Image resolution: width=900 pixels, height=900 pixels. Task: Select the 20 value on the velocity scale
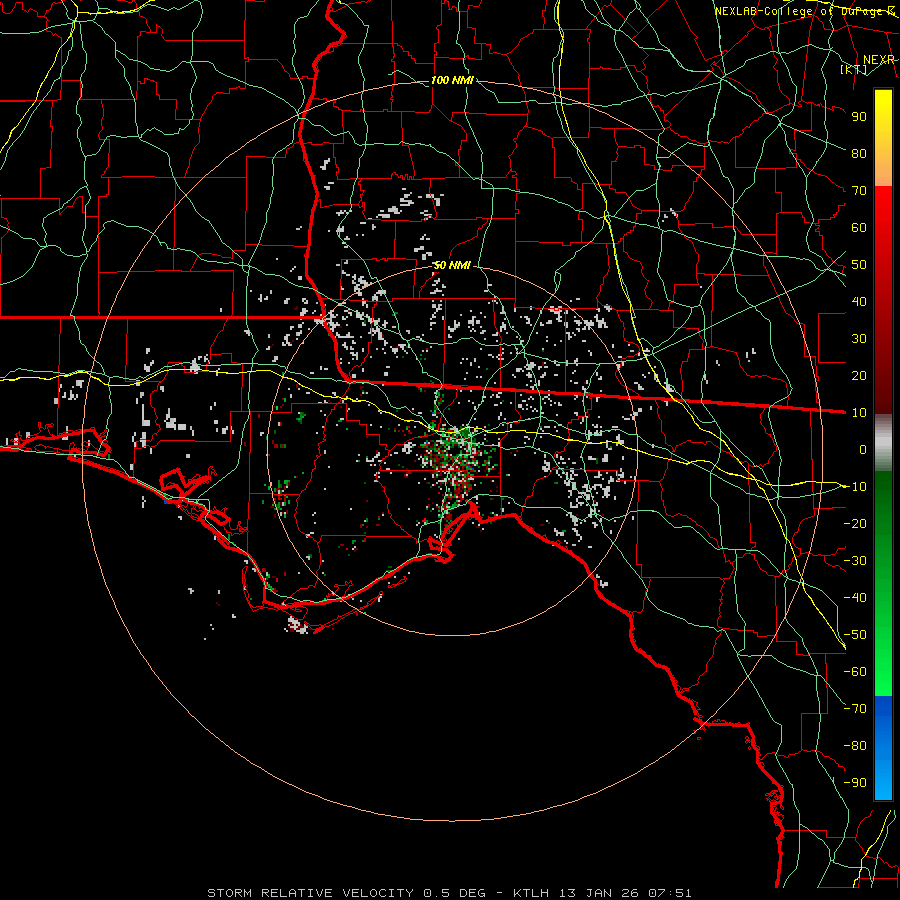859,375
